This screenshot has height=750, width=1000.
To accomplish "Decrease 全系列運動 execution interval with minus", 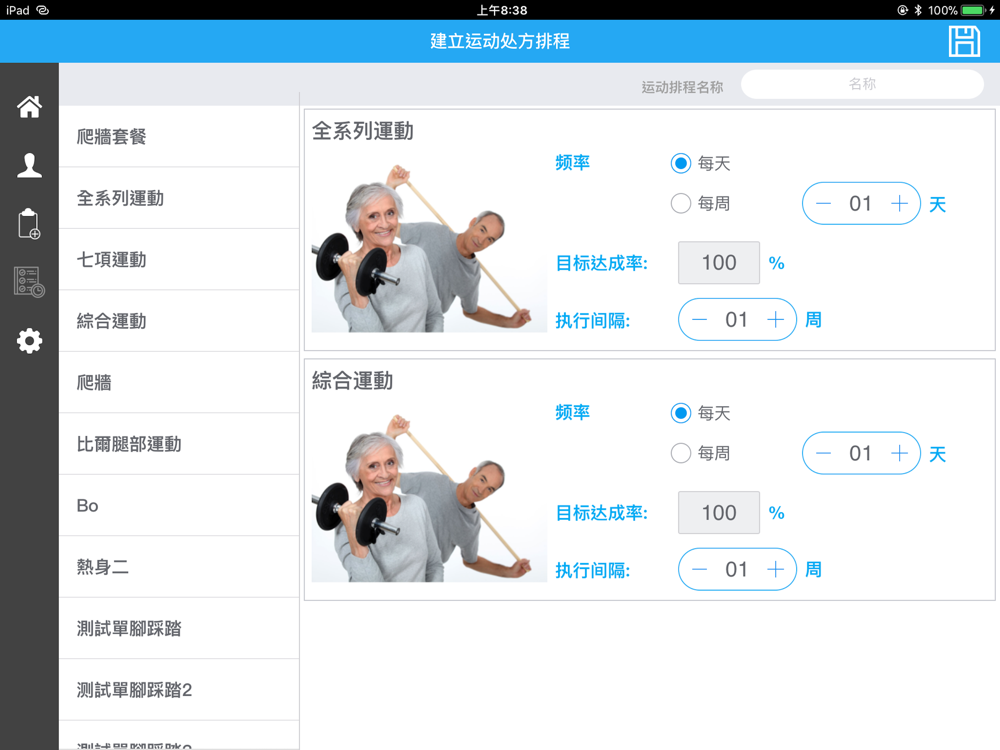I will pos(700,320).
